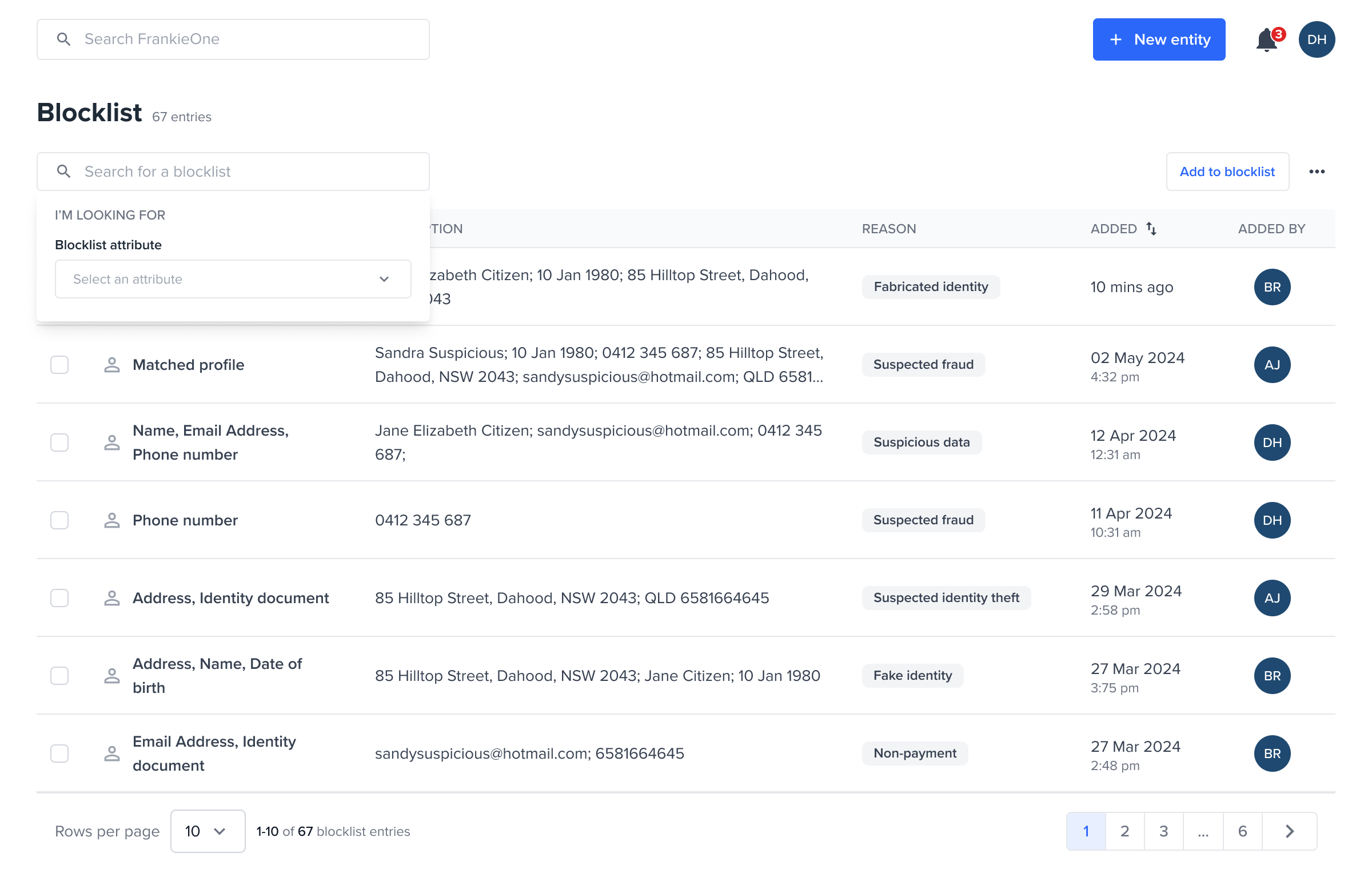This screenshot has height=869, width=1372.
Task: Focus the Search FrankieOne field
Action: (x=233, y=39)
